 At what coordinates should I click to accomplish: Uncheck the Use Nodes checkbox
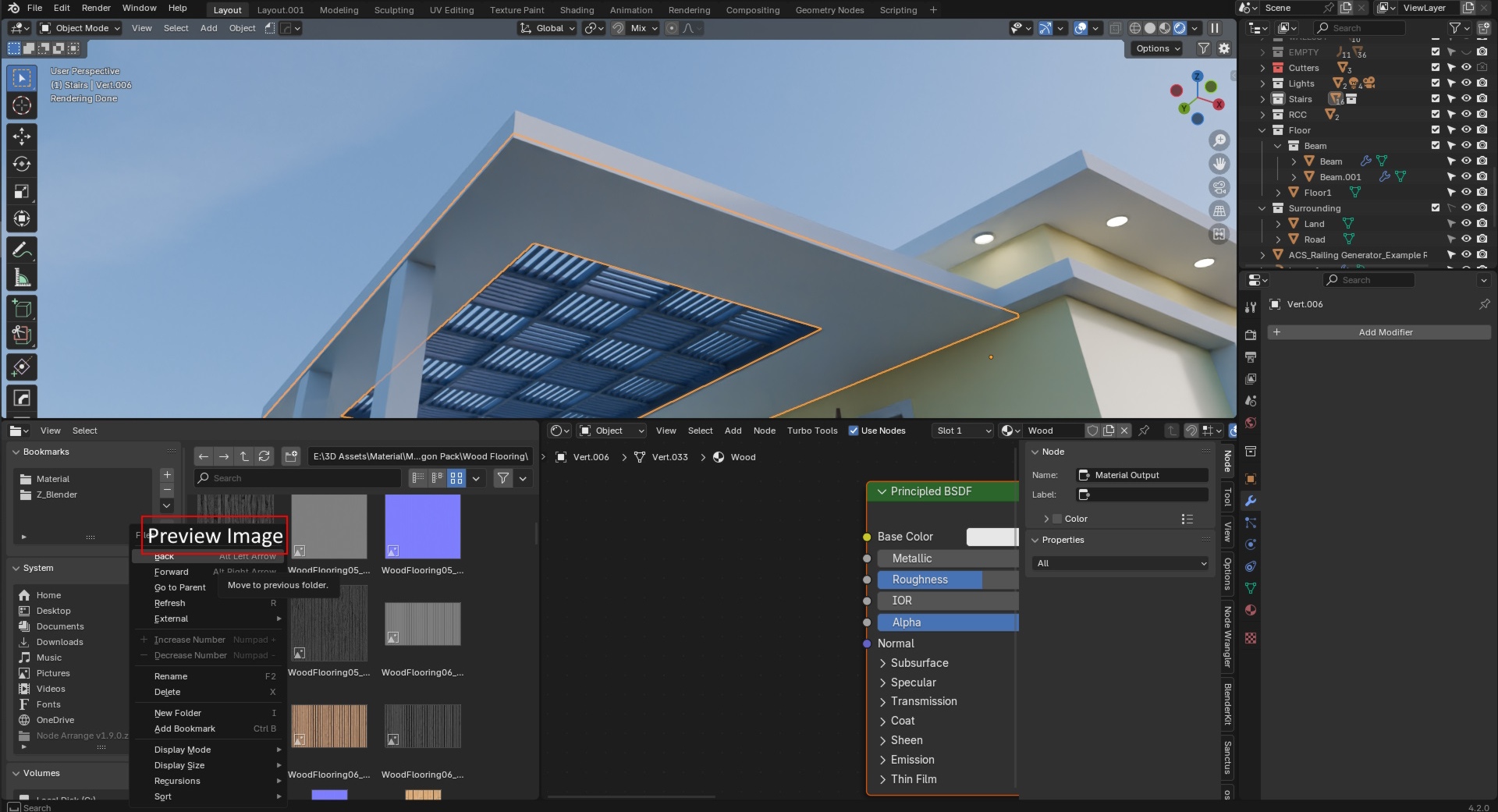point(854,431)
